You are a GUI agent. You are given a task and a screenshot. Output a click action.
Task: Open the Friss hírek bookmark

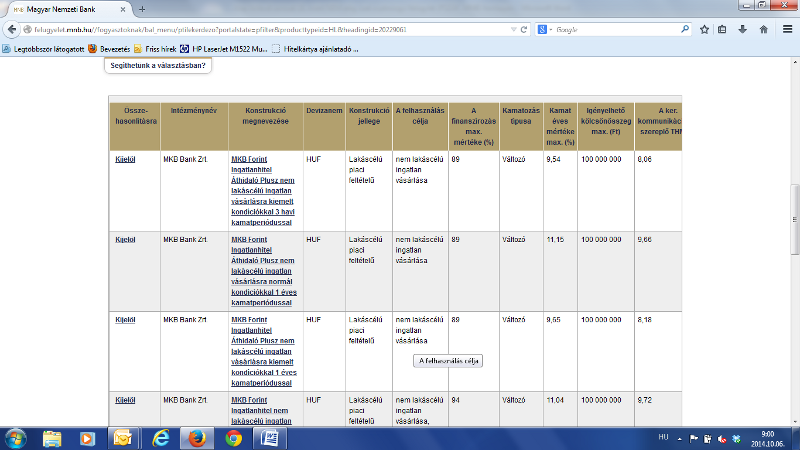point(155,49)
